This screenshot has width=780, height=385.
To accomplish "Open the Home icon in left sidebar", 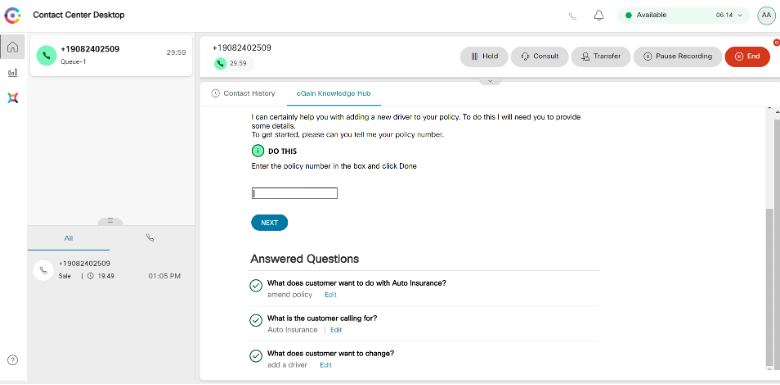I will coord(13,47).
